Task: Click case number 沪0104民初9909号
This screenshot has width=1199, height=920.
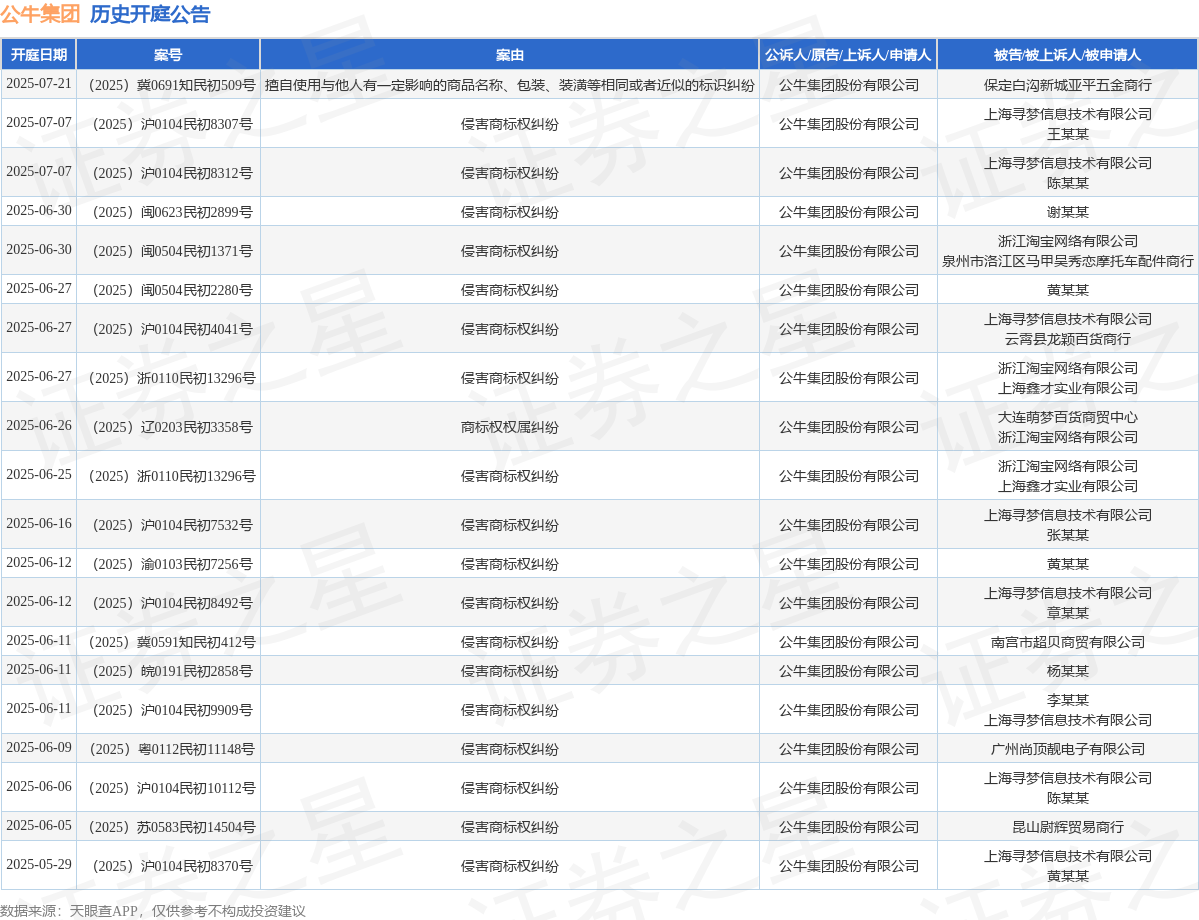Action: (172, 710)
